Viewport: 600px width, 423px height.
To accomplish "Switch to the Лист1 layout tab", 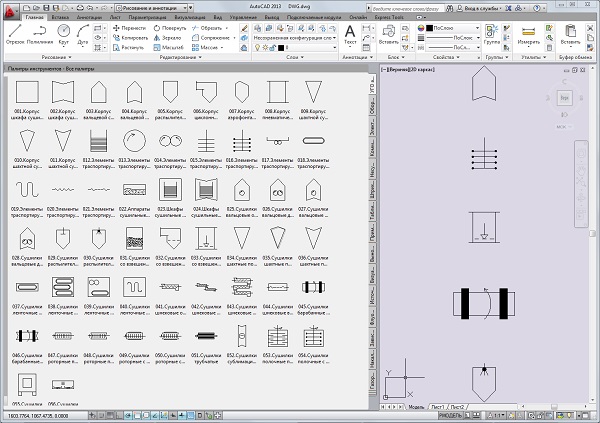I will (437, 408).
